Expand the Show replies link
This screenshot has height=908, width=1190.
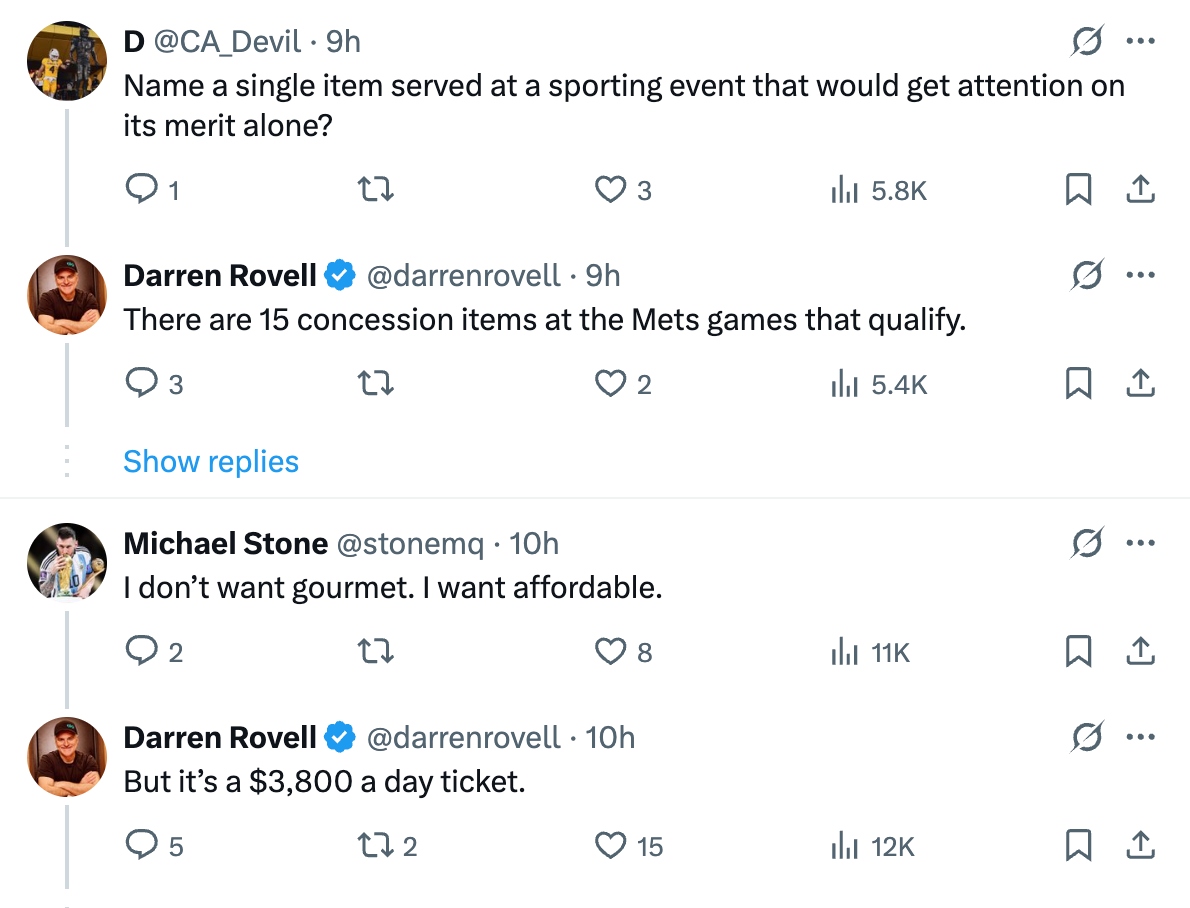[x=211, y=461]
